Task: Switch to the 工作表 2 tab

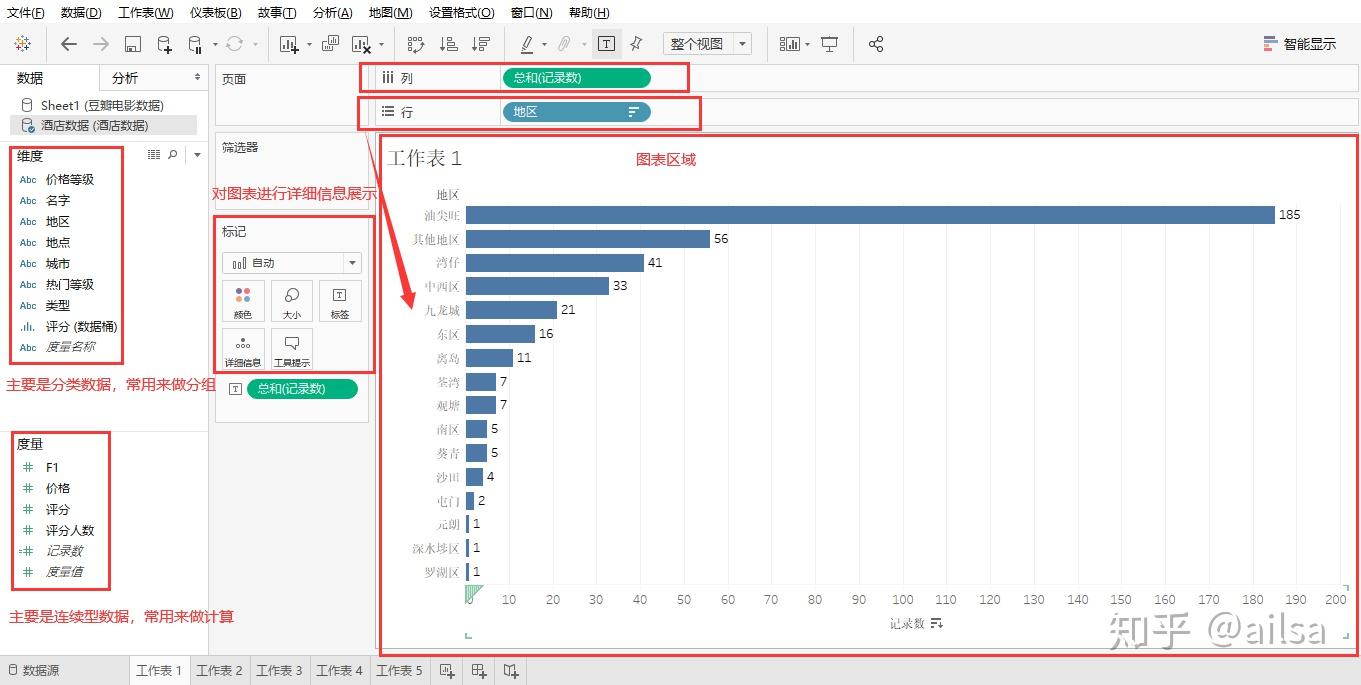Action: (219, 672)
